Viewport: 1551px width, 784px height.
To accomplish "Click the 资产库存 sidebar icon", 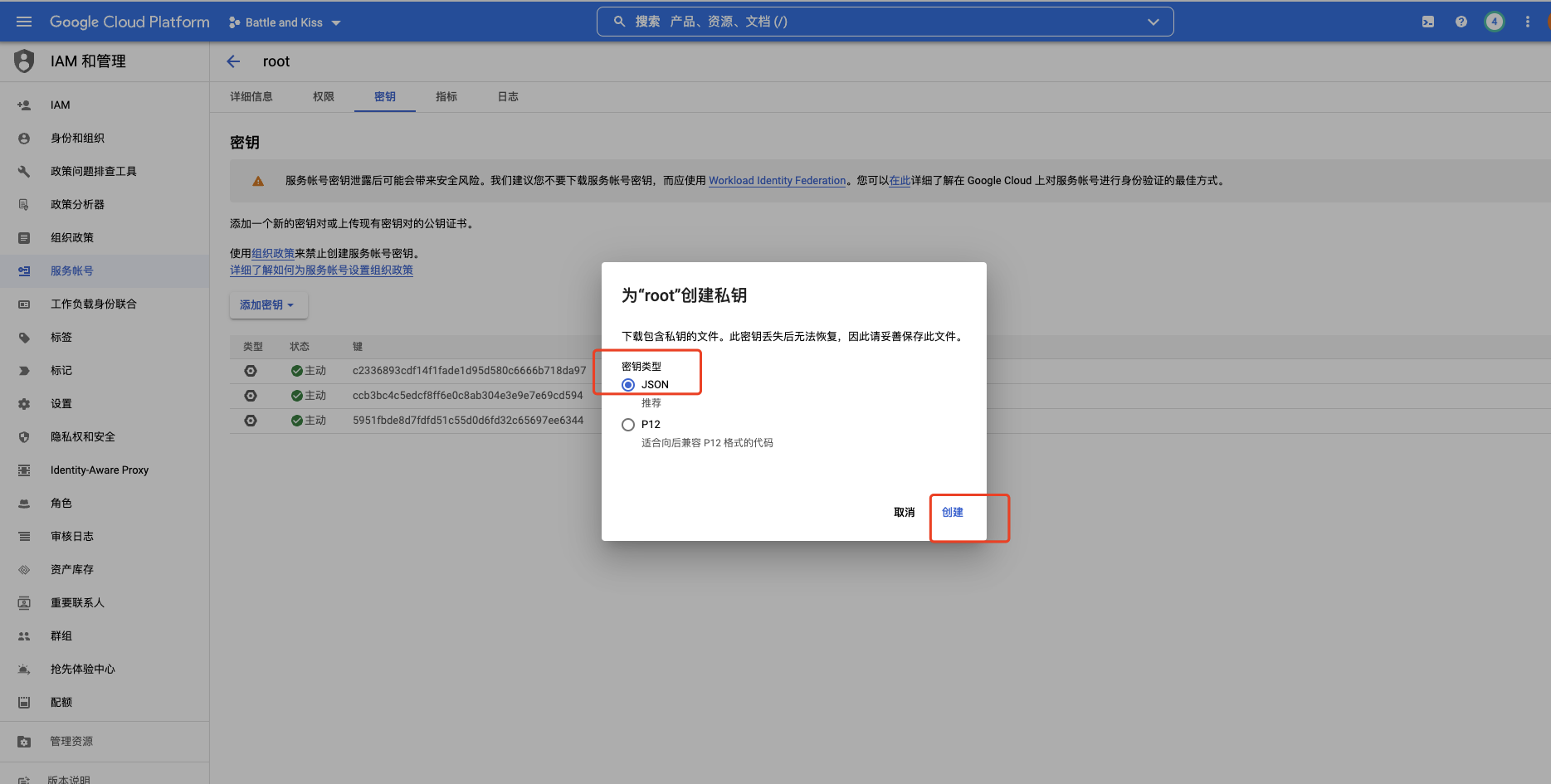I will click(x=24, y=570).
